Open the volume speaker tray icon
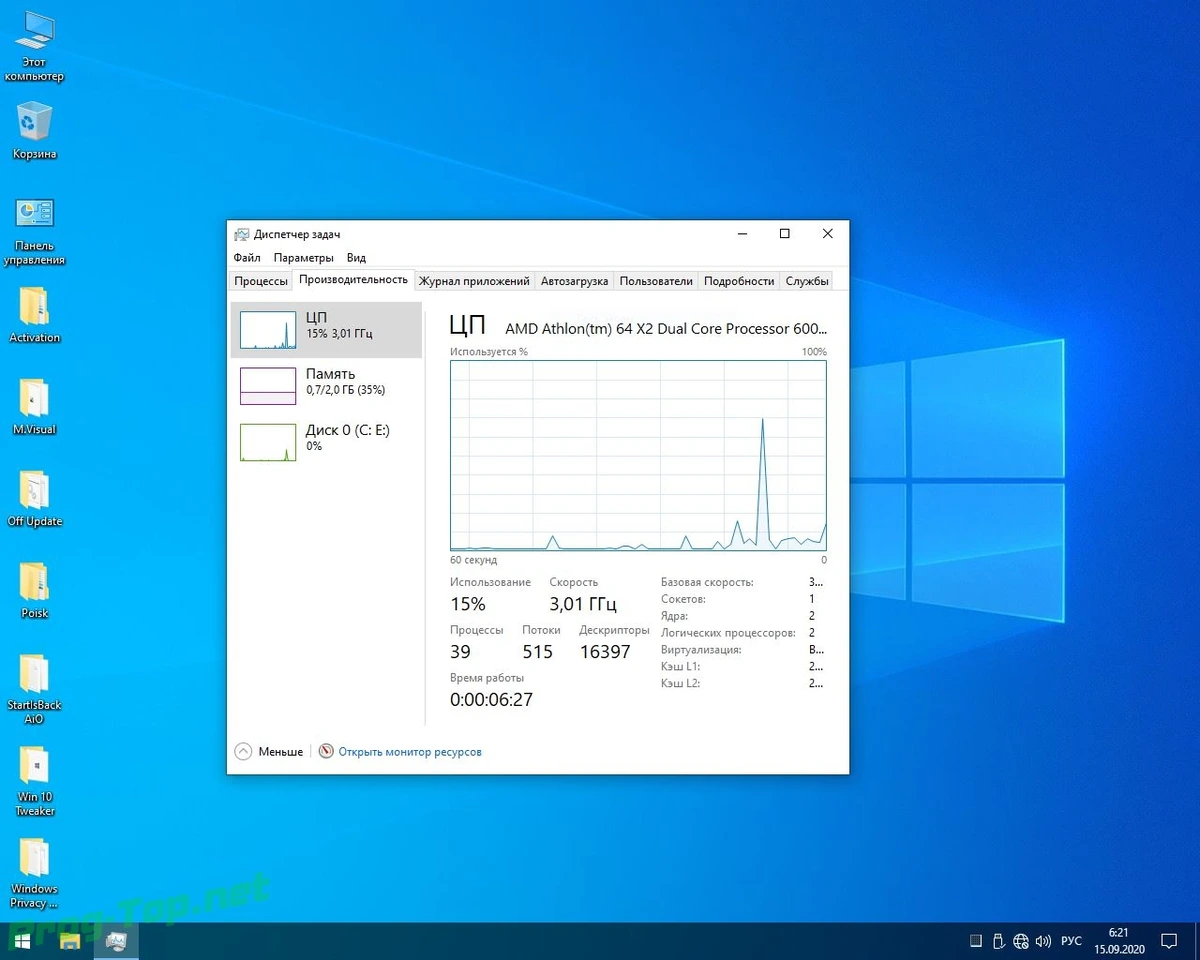This screenshot has width=1200, height=960. pyautogui.click(x=1044, y=941)
